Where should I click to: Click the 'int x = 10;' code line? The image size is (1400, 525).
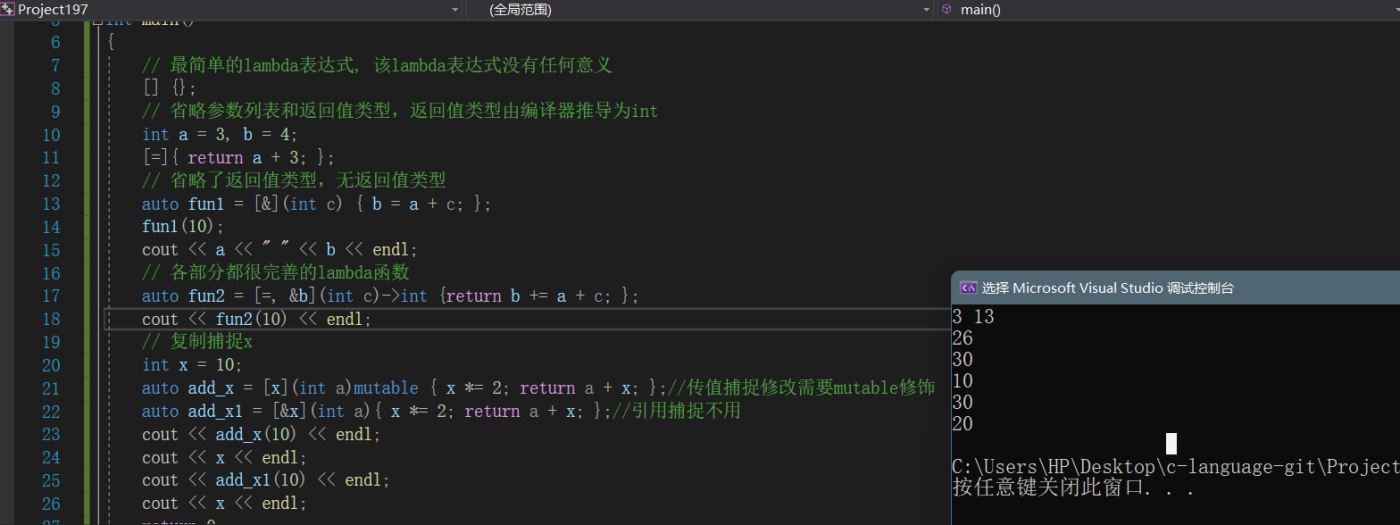tap(192, 365)
